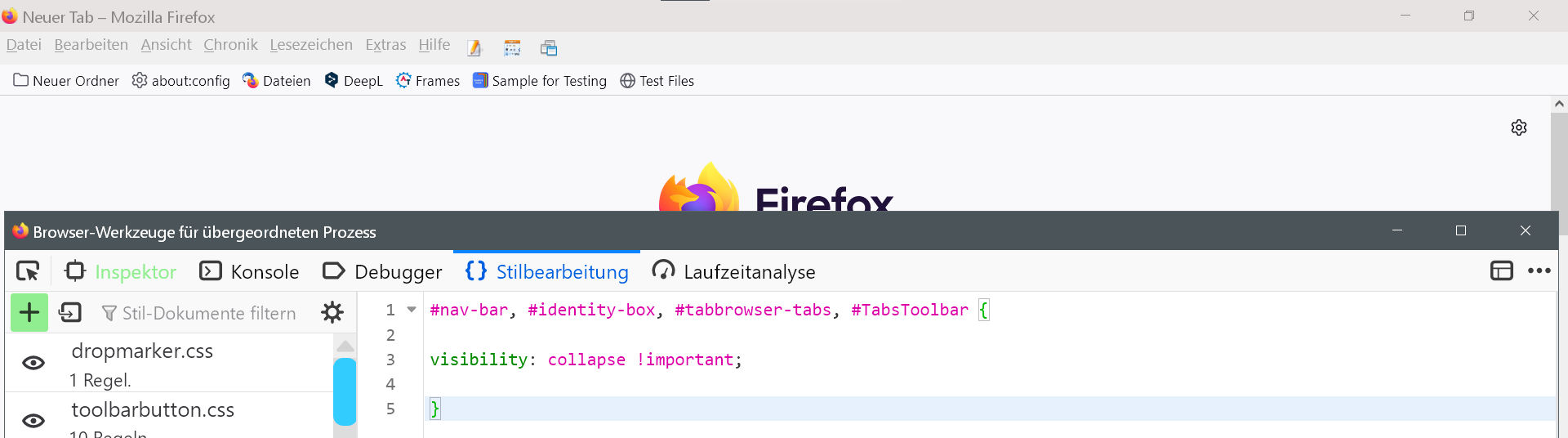Open the DeepL bookmark

[354, 81]
